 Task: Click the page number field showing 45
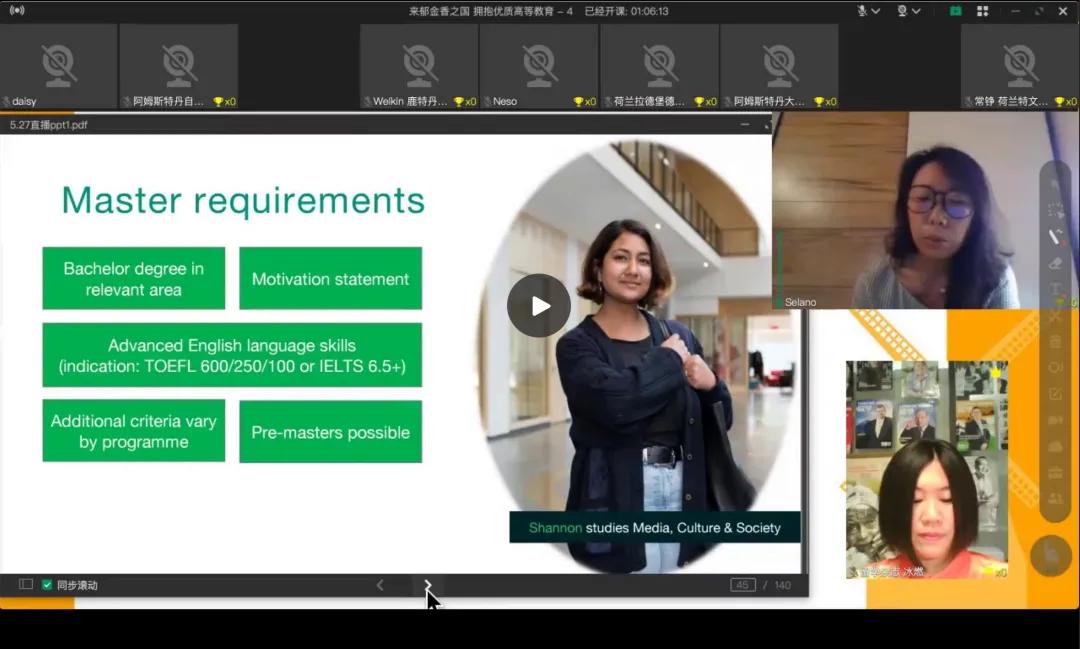coord(743,585)
